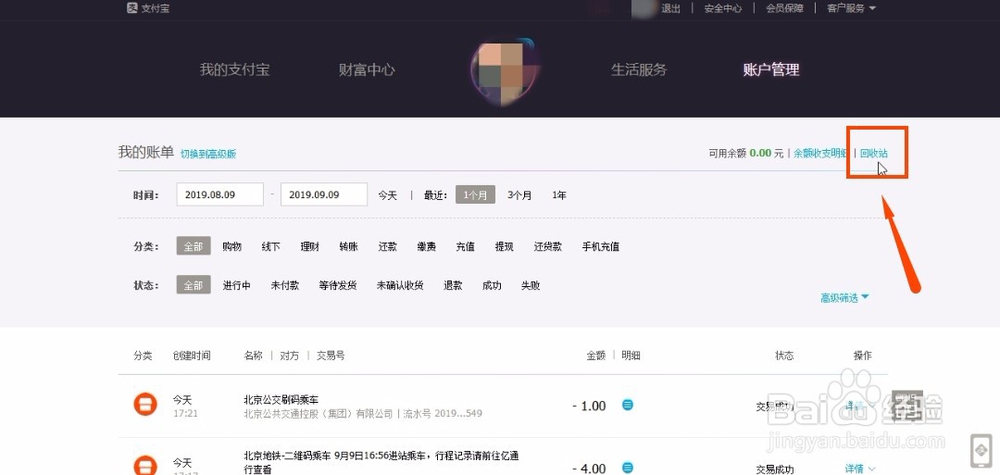Filter status by 失败
The height and width of the screenshot is (475, 1000).
531,286
